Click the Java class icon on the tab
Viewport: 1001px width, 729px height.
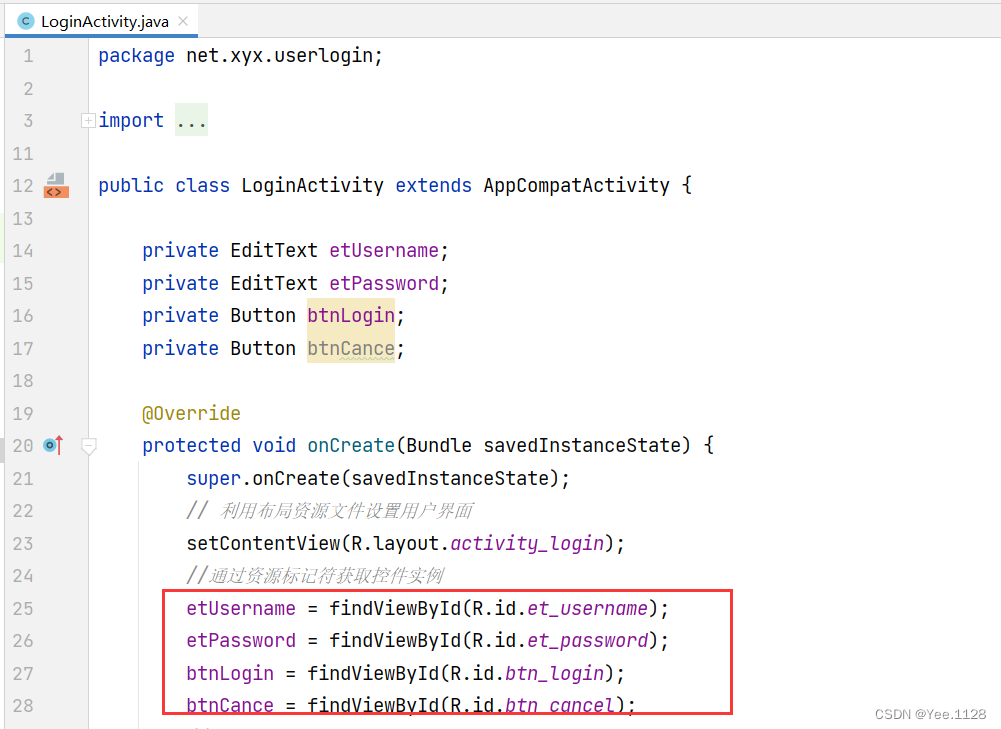(x=26, y=21)
